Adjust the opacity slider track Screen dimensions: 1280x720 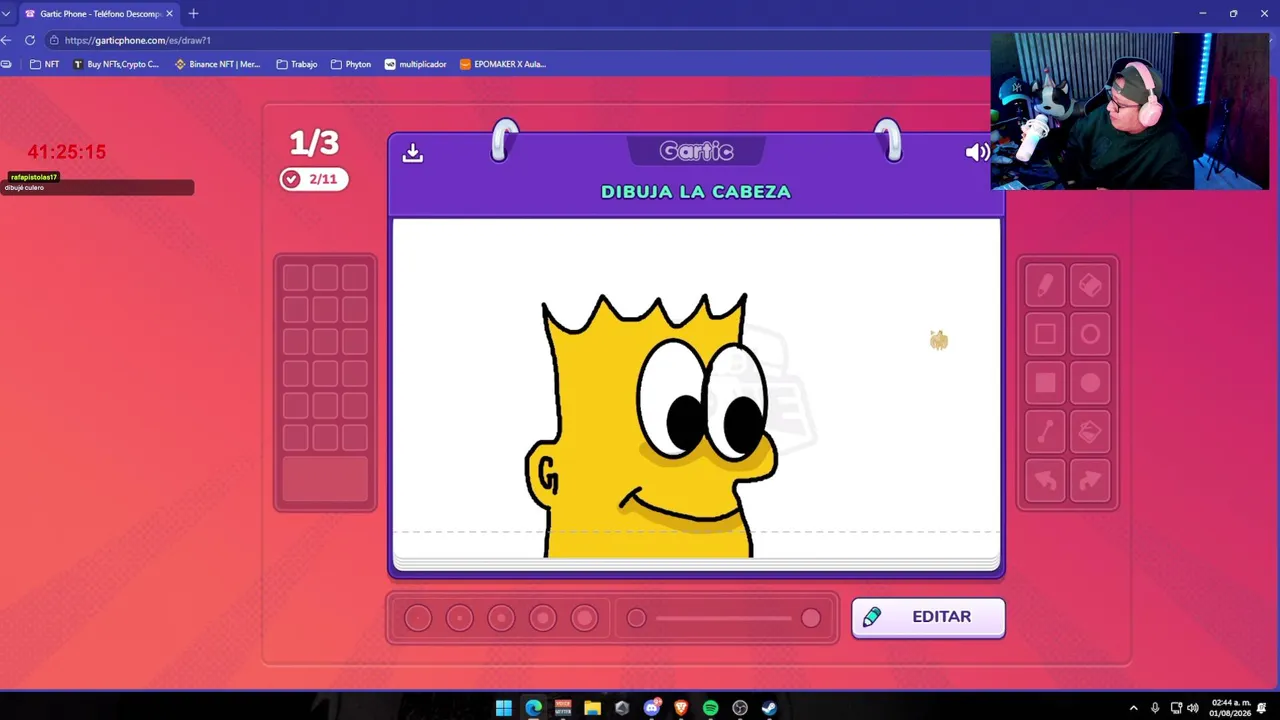coord(724,618)
